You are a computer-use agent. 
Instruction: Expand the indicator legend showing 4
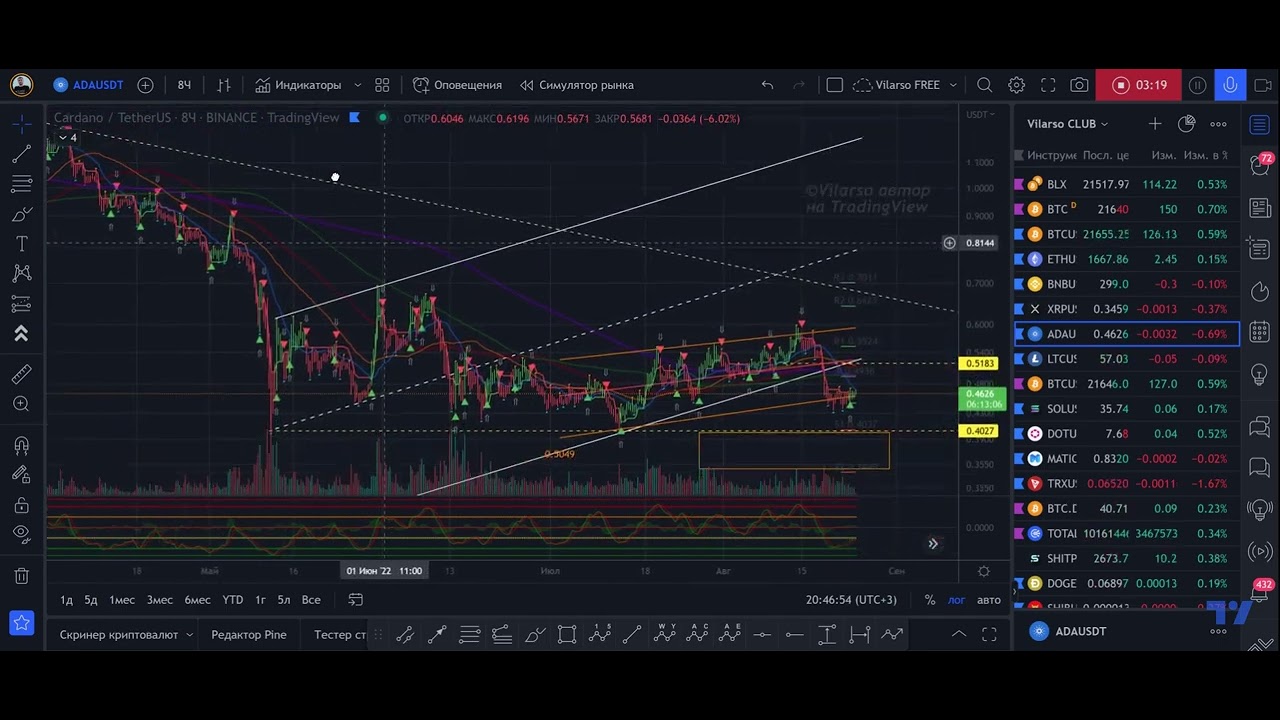coord(67,137)
